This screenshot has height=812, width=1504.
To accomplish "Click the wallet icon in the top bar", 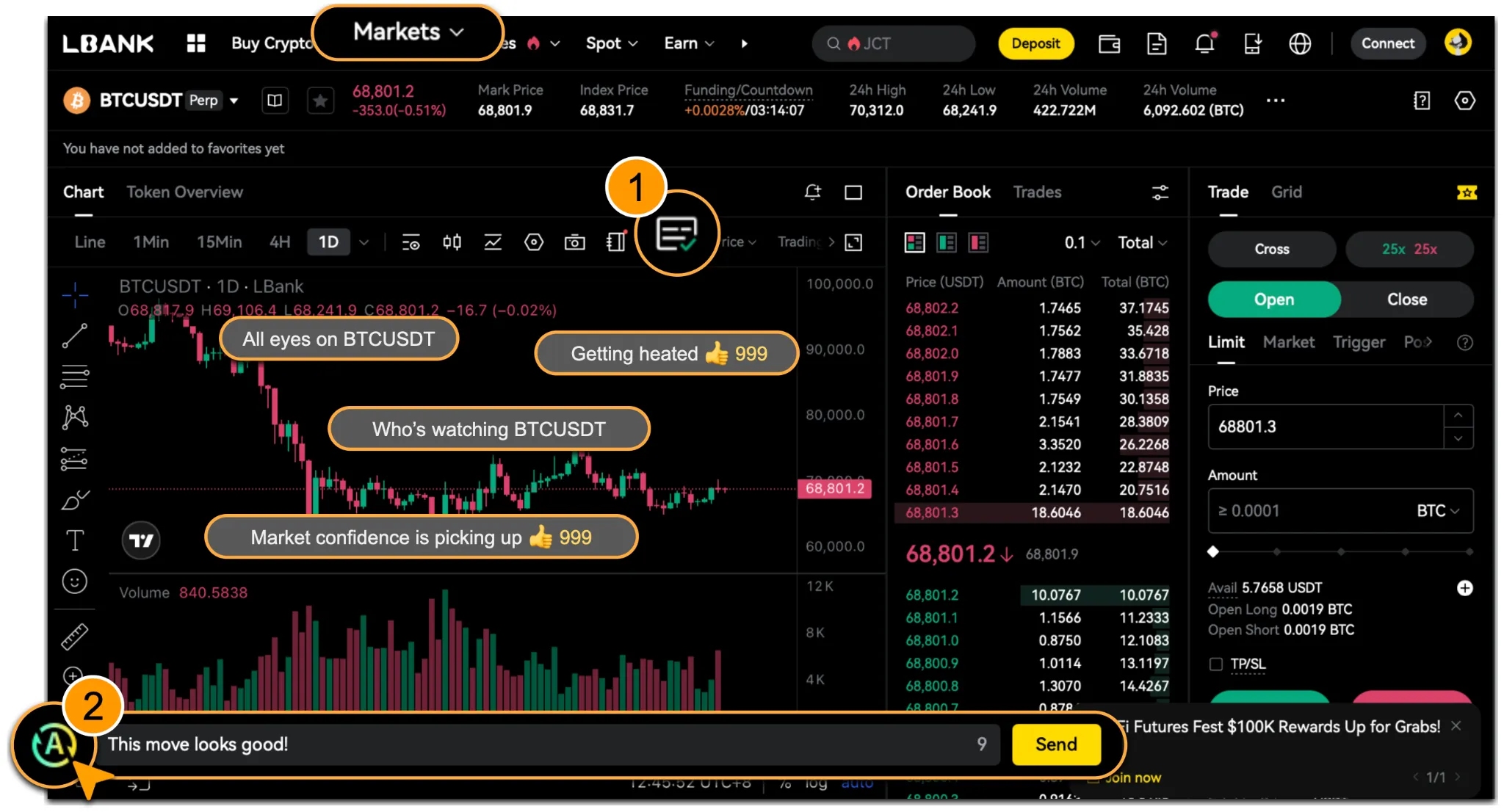I will [1109, 43].
